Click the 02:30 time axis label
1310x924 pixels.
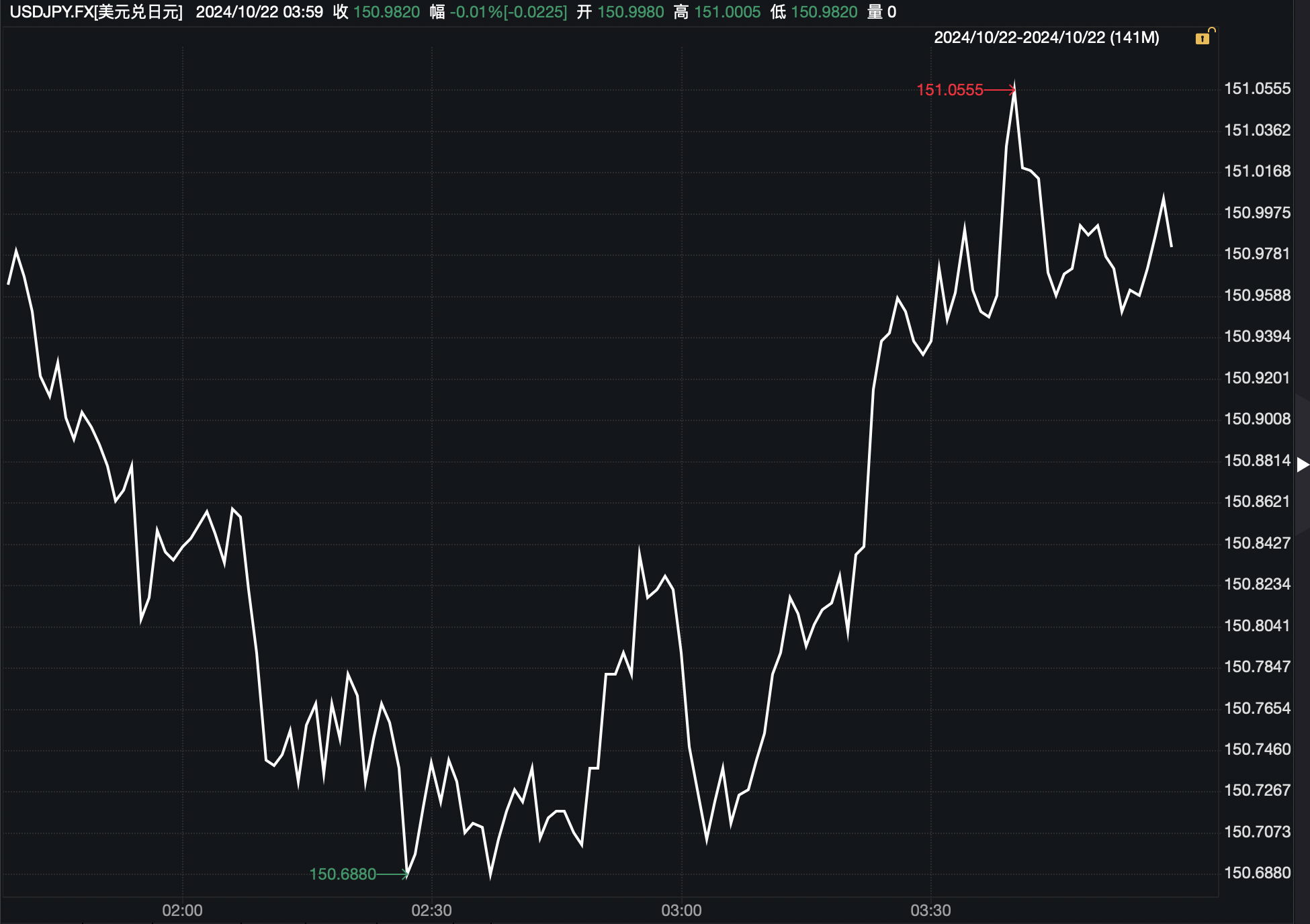pyautogui.click(x=431, y=911)
